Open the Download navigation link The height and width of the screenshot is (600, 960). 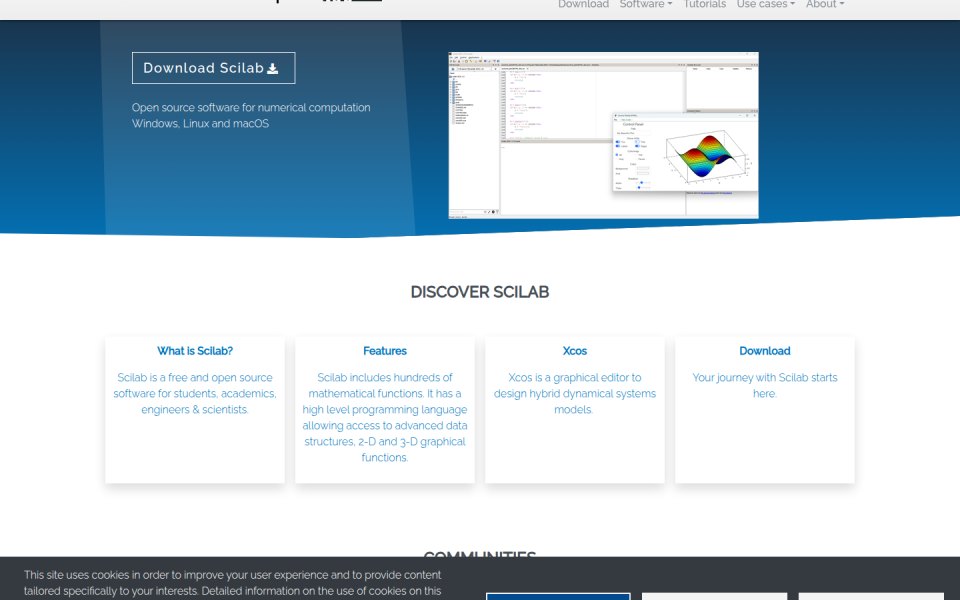click(583, 4)
